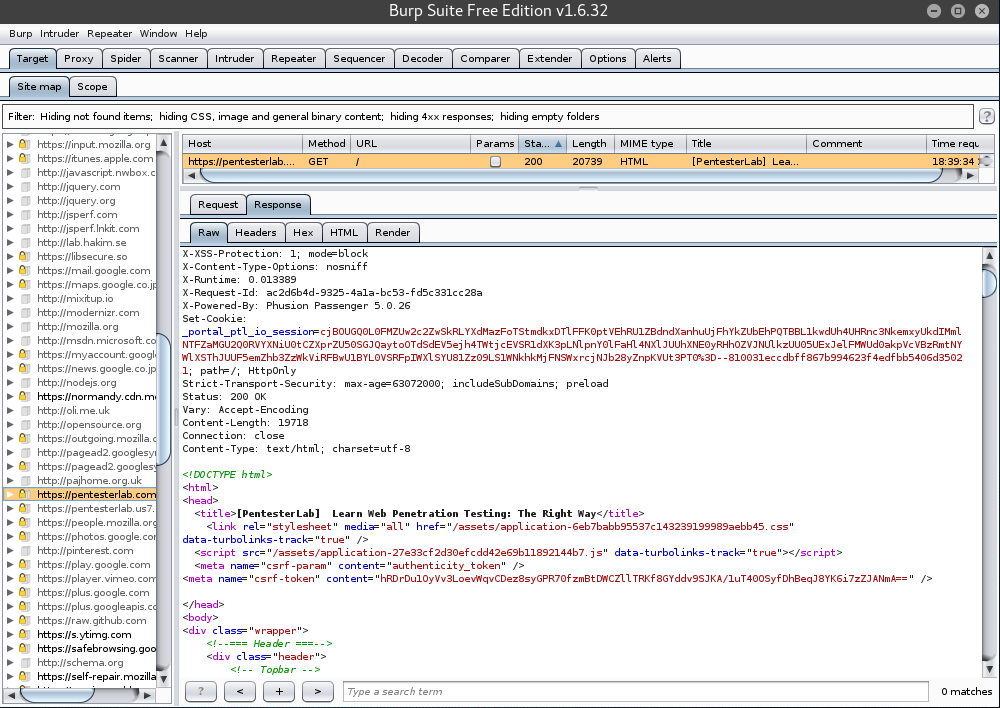Go to next search match arrow
Screen dimensions: 1000x708
tap(318, 691)
